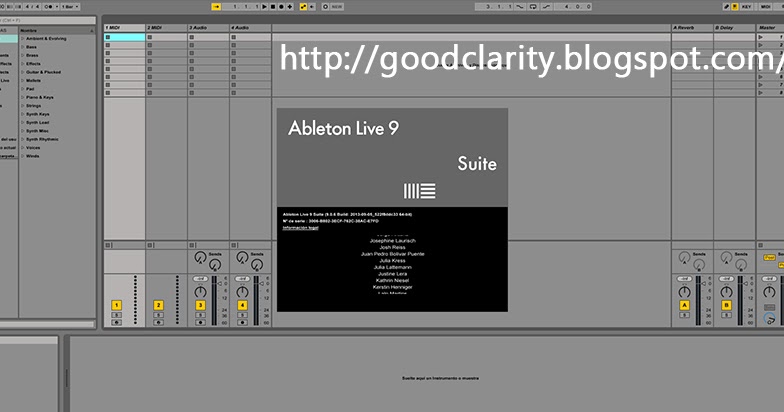
Task: Click the Punch-Out switch icon
Action: (546, 6)
